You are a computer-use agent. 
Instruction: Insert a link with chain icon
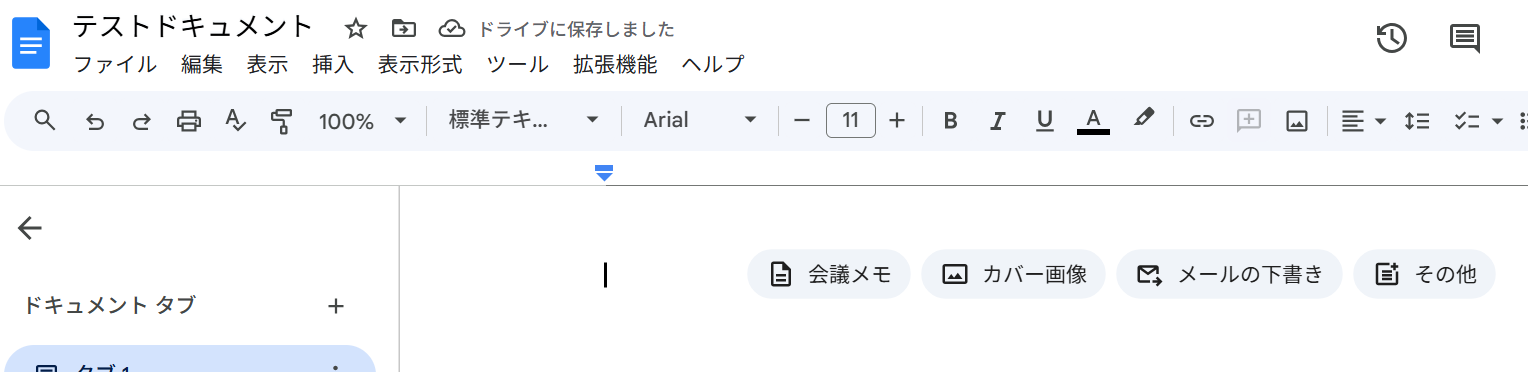tap(1201, 121)
